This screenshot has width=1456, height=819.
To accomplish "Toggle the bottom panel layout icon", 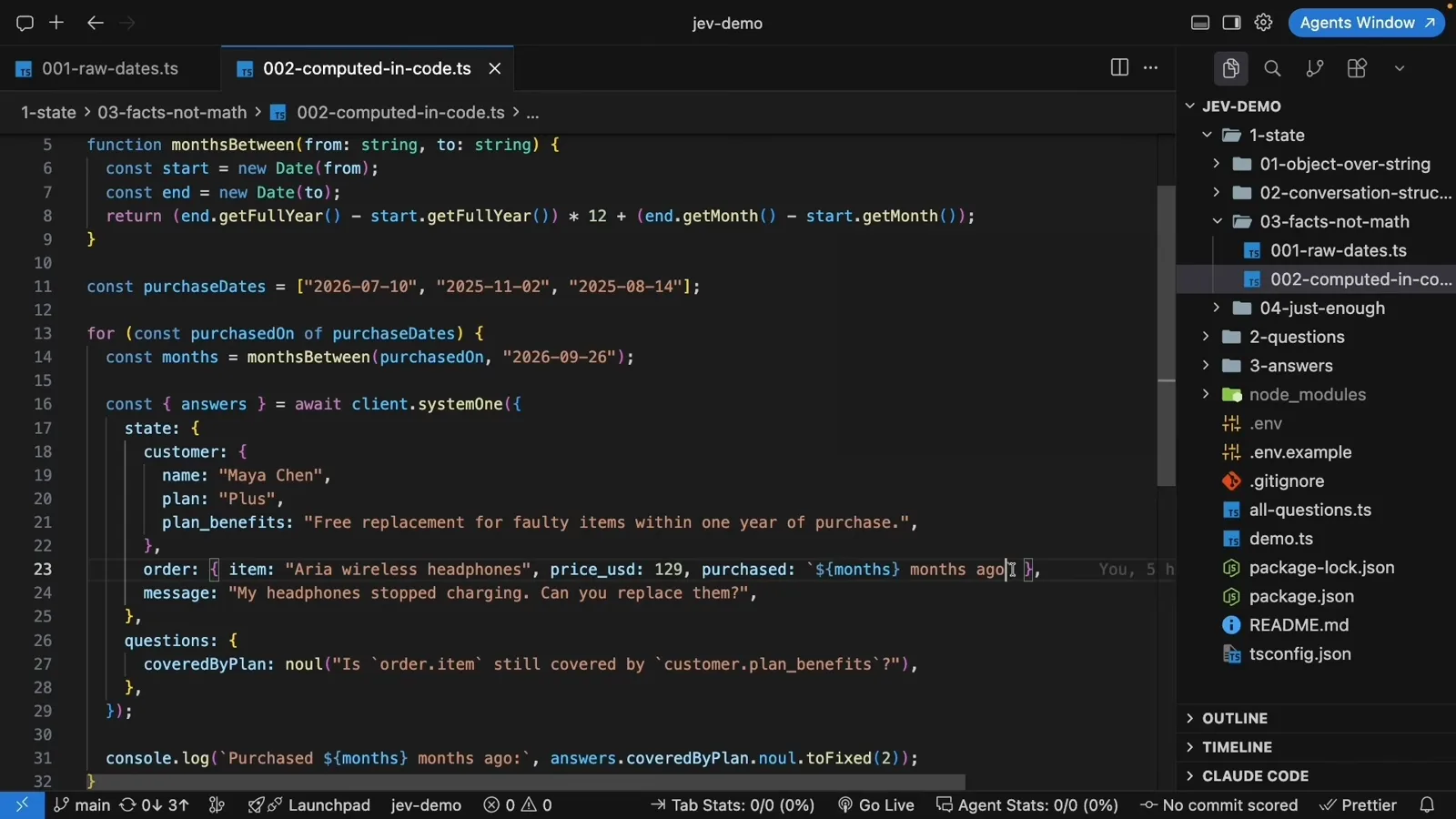I will coord(1200,23).
